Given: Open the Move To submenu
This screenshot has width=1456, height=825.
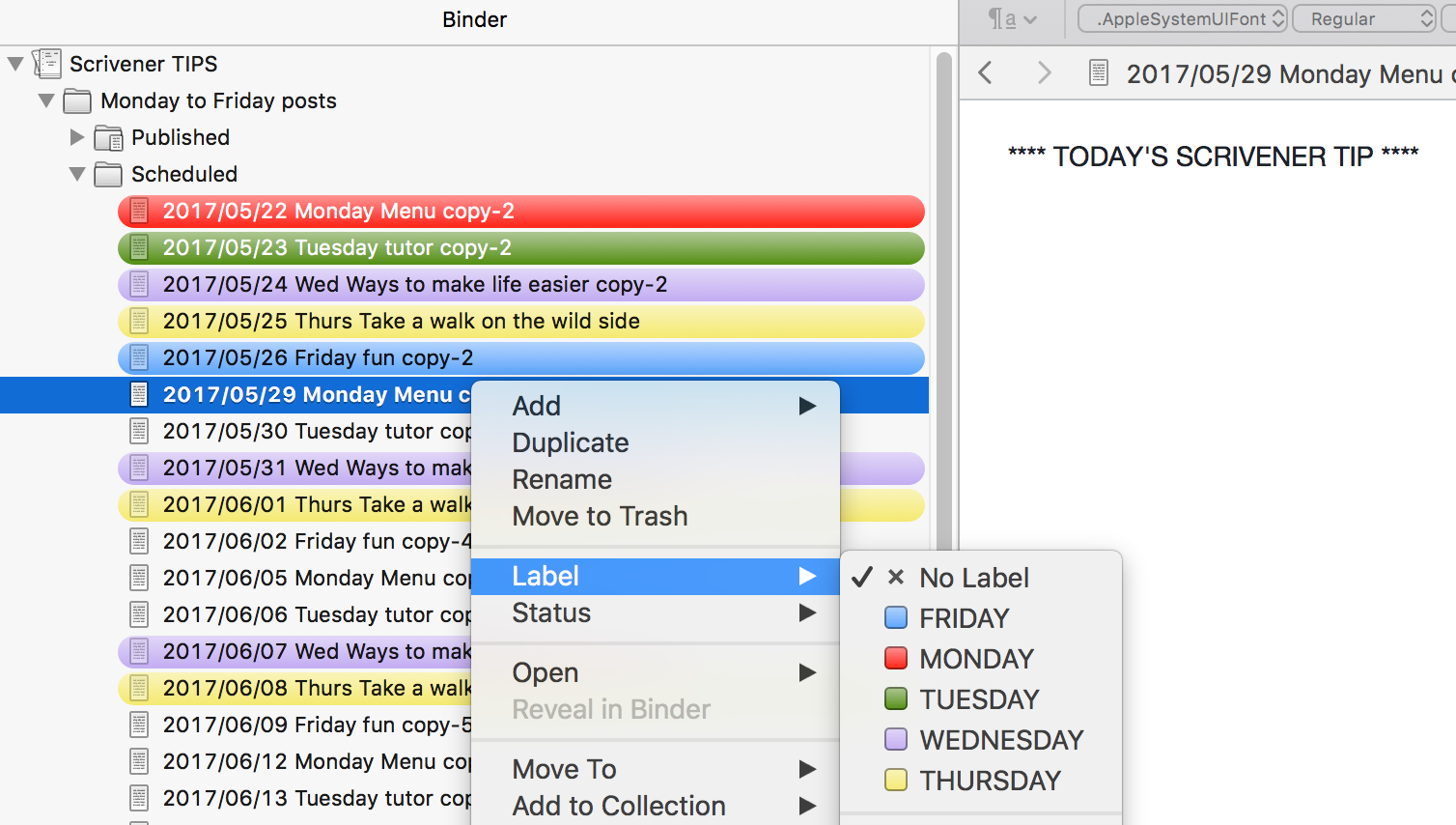Looking at the screenshot, I should click(656, 769).
